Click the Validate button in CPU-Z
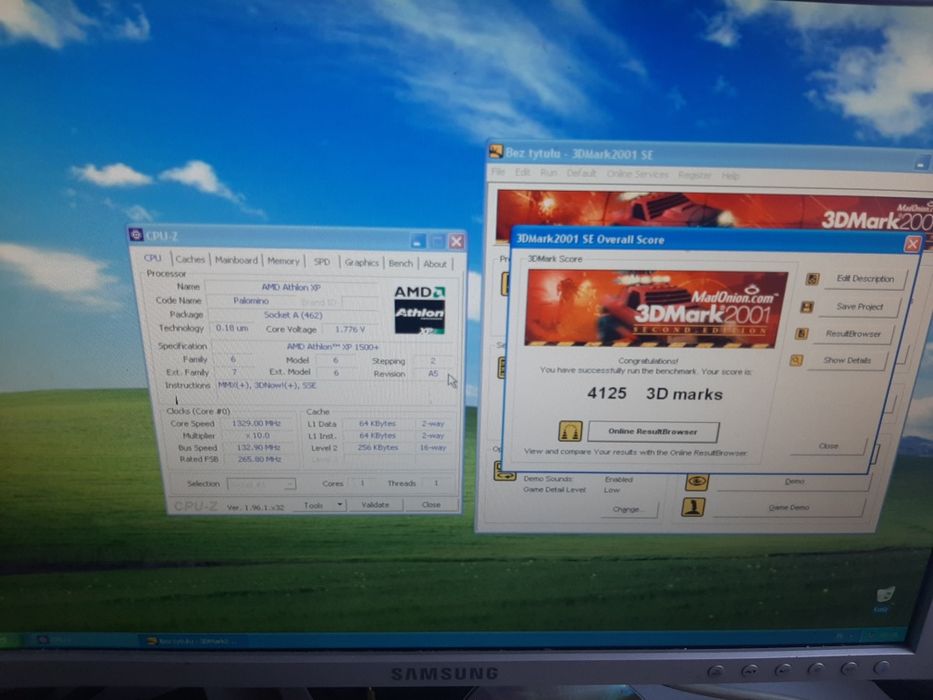933x700 pixels. coord(375,505)
